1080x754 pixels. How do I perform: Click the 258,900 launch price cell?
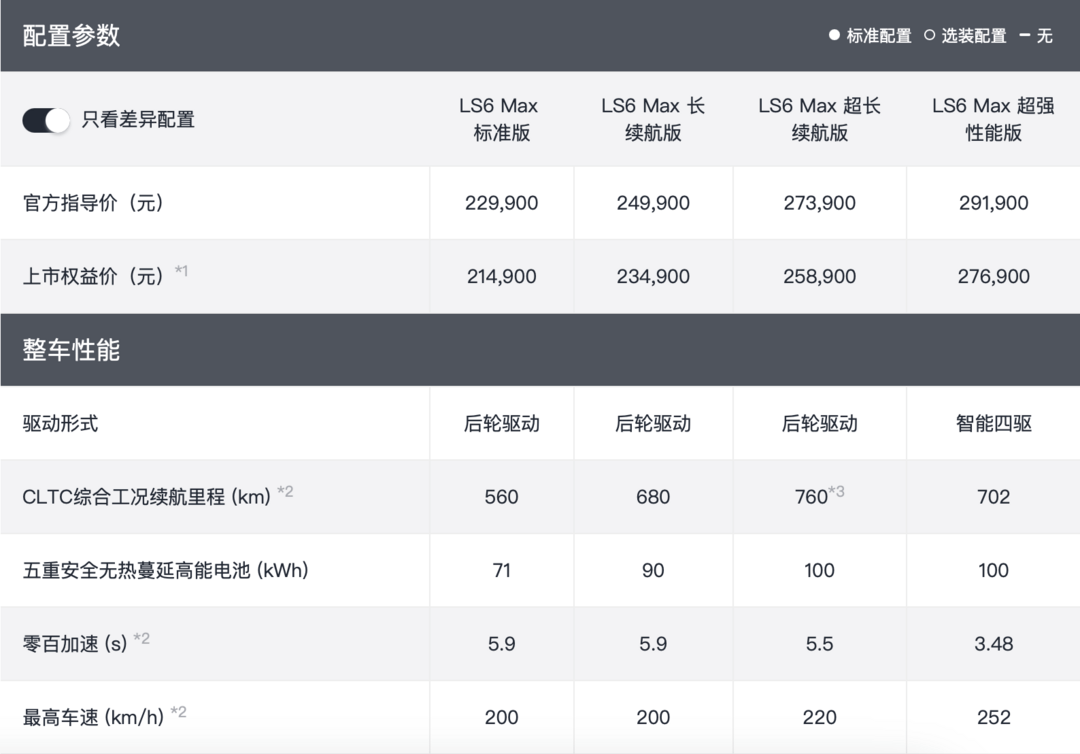[x=820, y=276]
